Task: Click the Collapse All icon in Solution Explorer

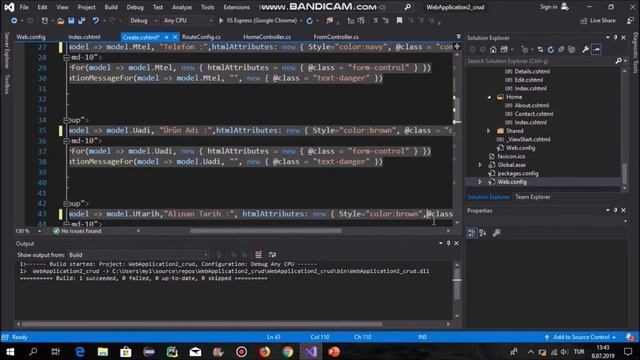Action: (561, 49)
